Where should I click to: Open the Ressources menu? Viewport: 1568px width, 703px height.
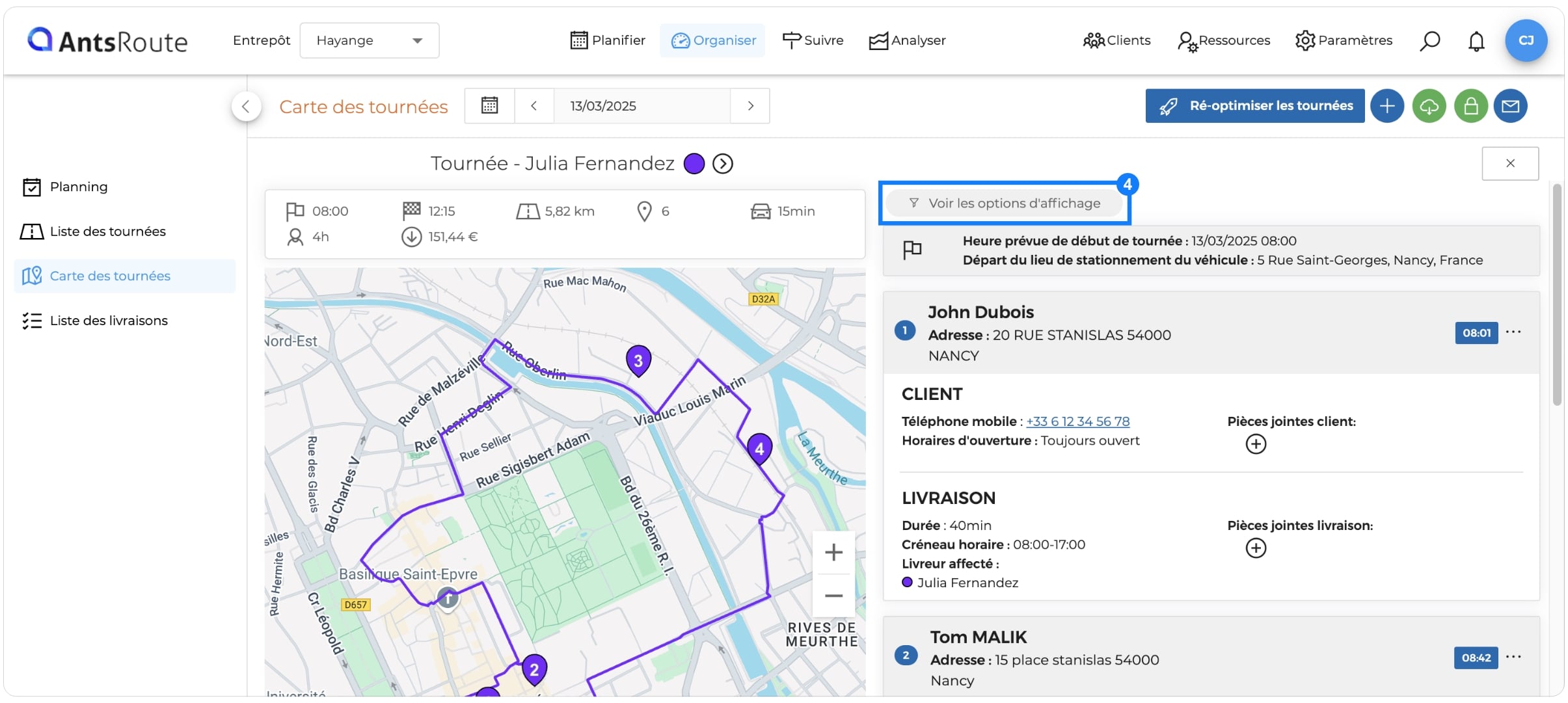click(x=1224, y=40)
